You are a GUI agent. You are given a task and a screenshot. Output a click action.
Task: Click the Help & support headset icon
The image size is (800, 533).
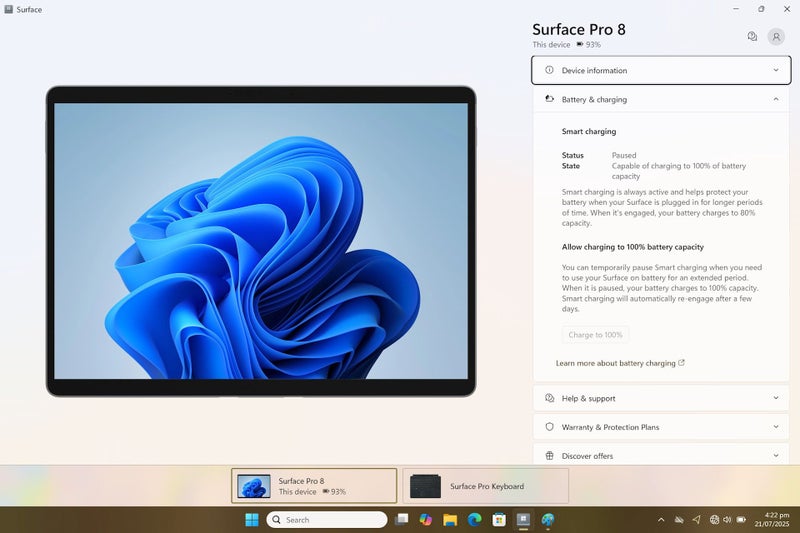coord(549,398)
